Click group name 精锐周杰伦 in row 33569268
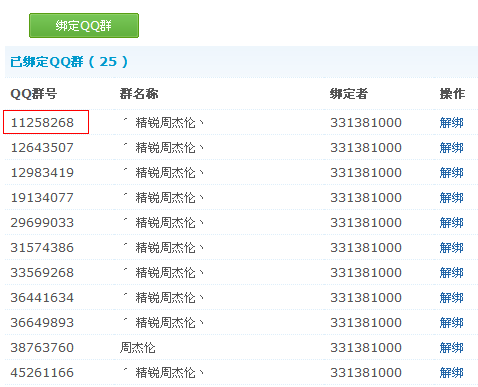Viewport: 478px width, 387px height. pyautogui.click(x=165, y=273)
